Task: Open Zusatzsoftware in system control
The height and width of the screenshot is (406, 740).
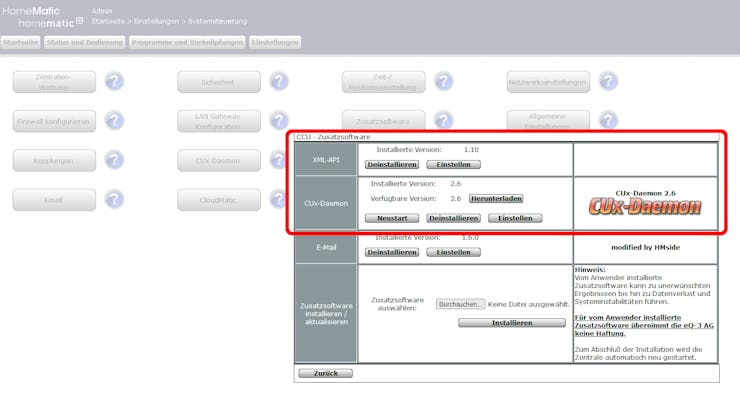Action: 384,120
